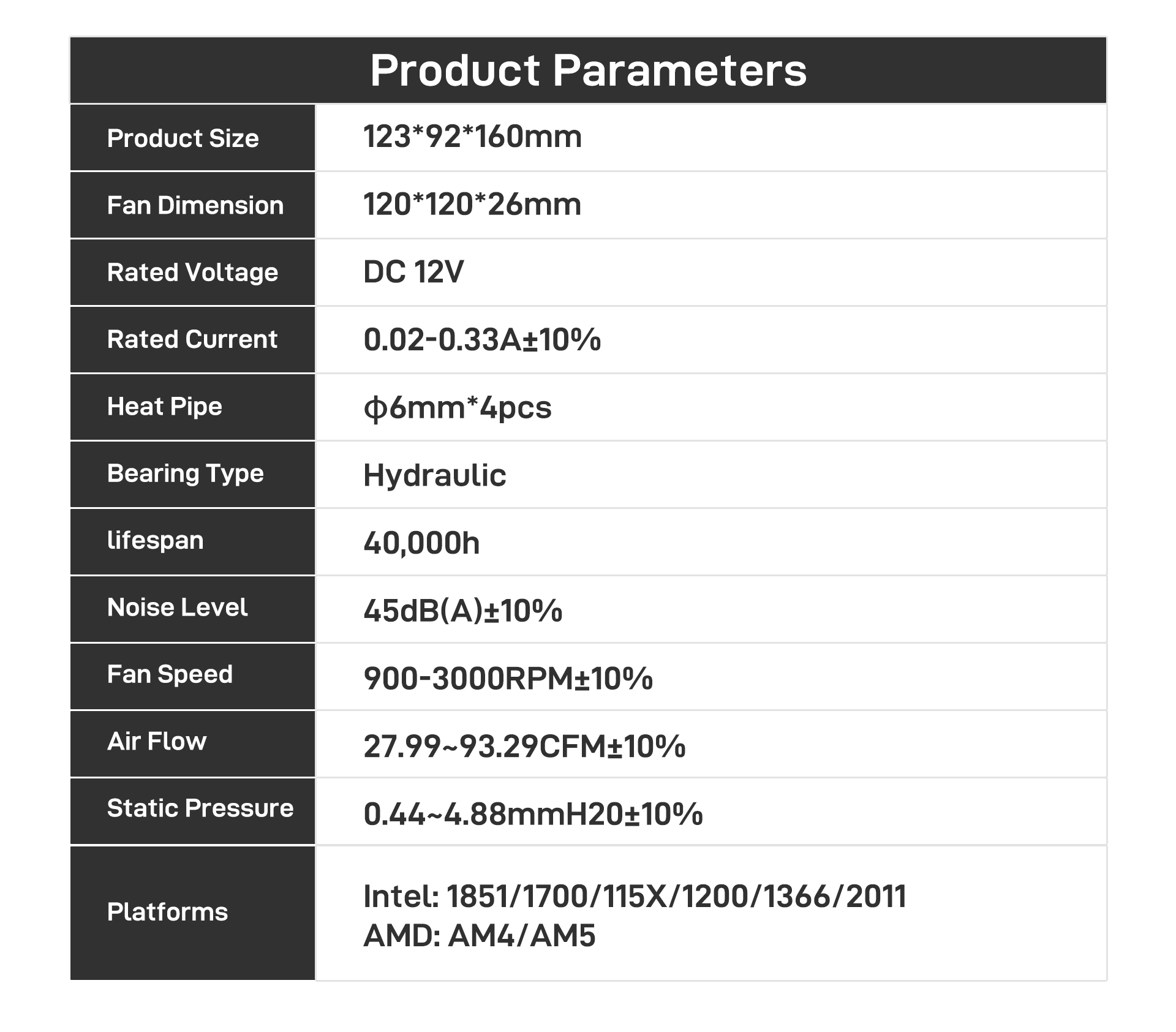Click the DC 12V value
This screenshot has height=1032, width=1176.
[413, 272]
